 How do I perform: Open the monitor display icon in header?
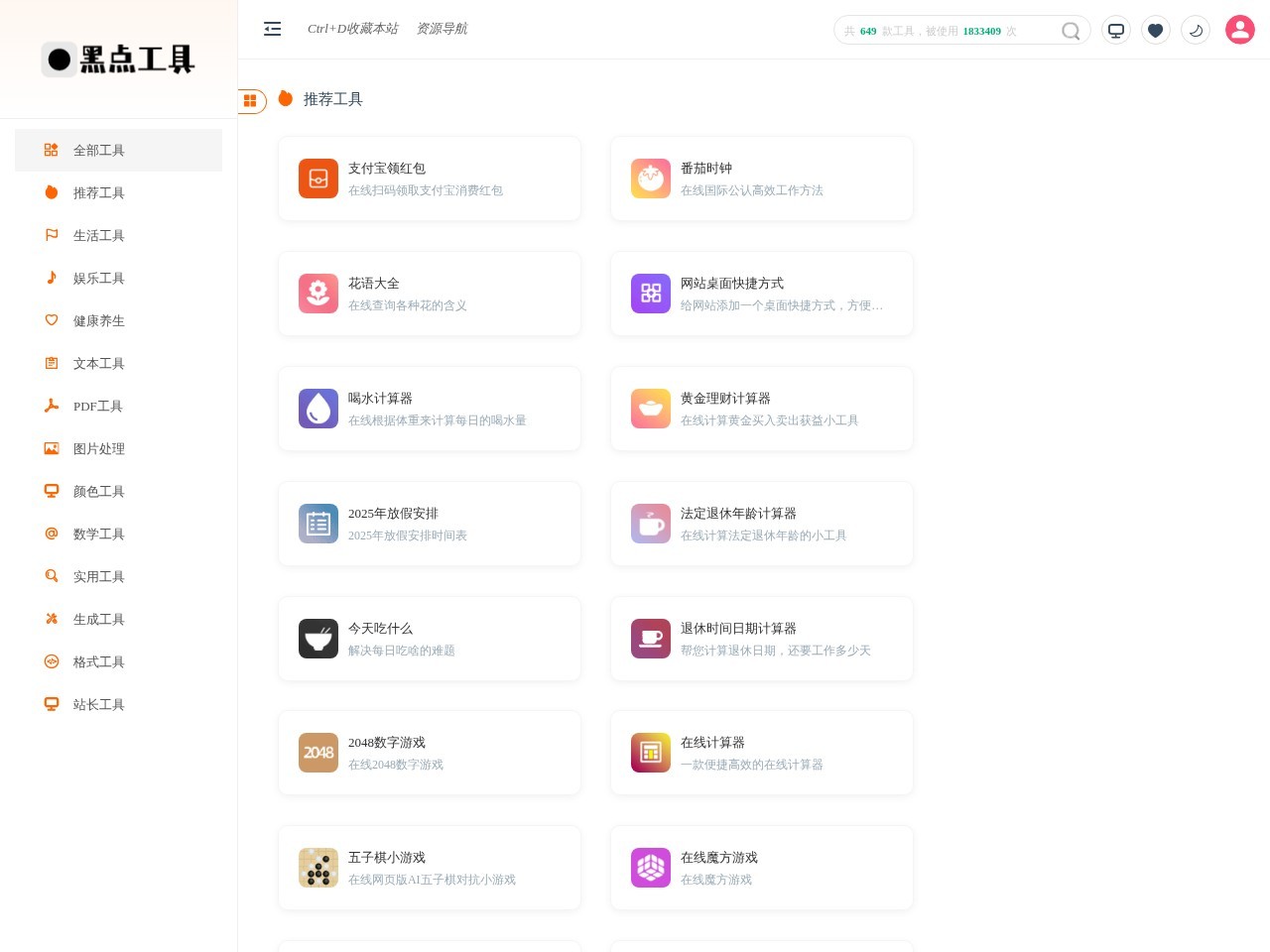click(1116, 30)
